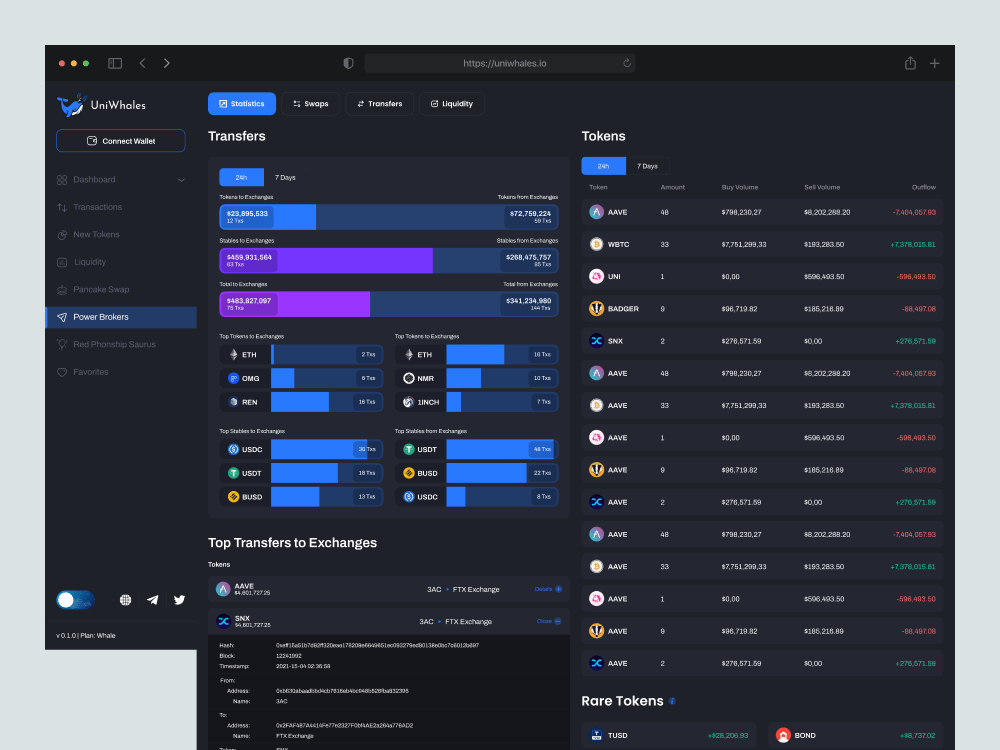Click the Total to Exchanges $483,827,097 bar

point(295,304)
